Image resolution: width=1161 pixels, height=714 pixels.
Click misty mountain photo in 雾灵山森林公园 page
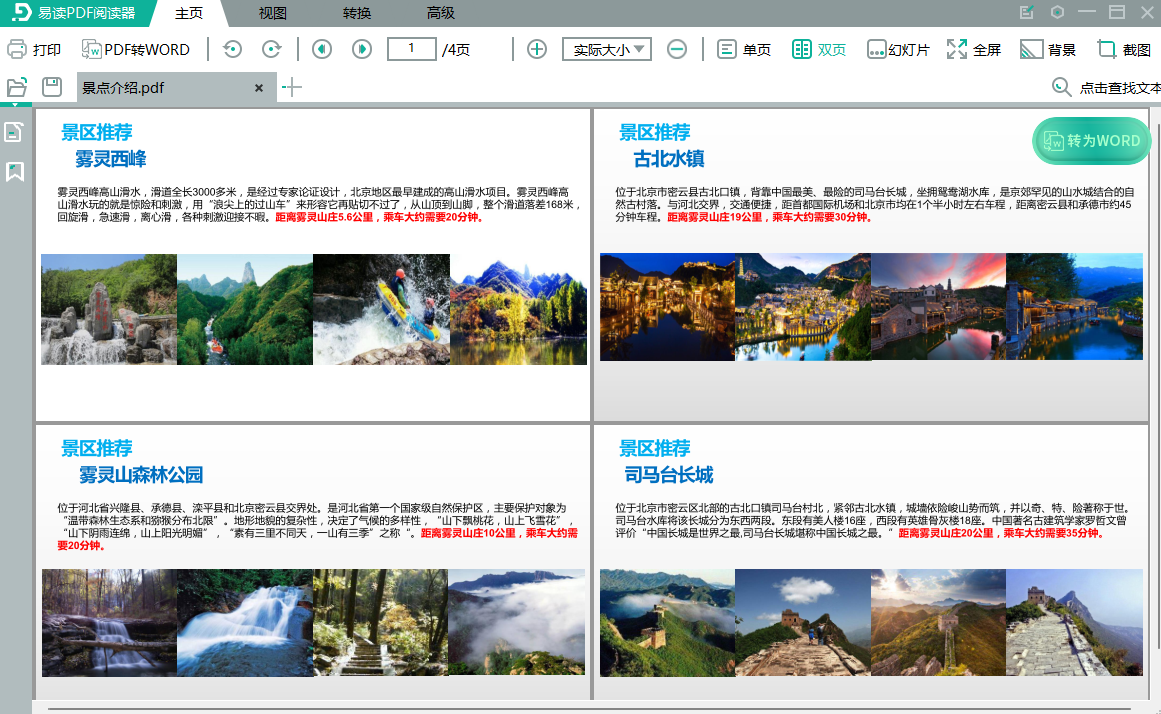coord(517,622)
